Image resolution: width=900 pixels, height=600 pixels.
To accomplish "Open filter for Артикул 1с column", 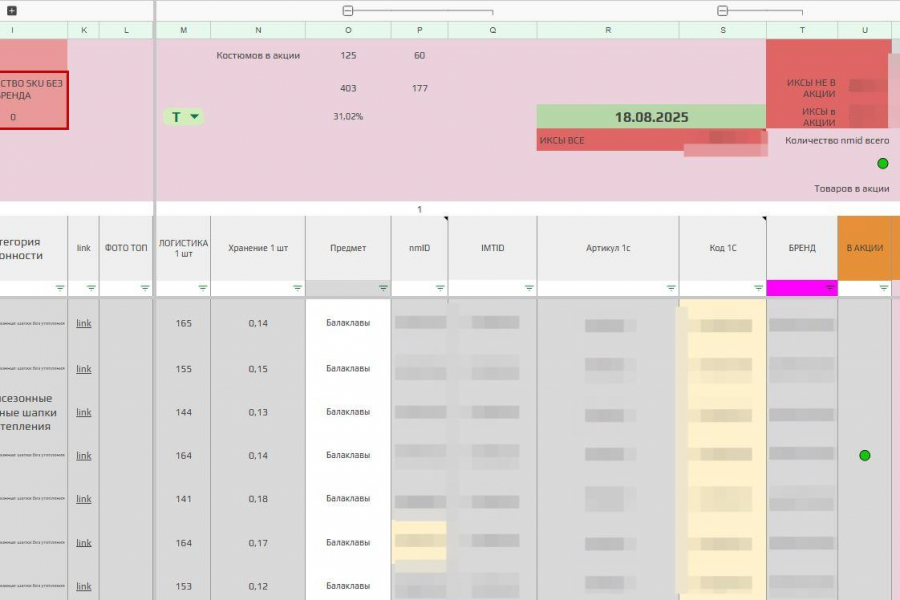I will [671, 288].
